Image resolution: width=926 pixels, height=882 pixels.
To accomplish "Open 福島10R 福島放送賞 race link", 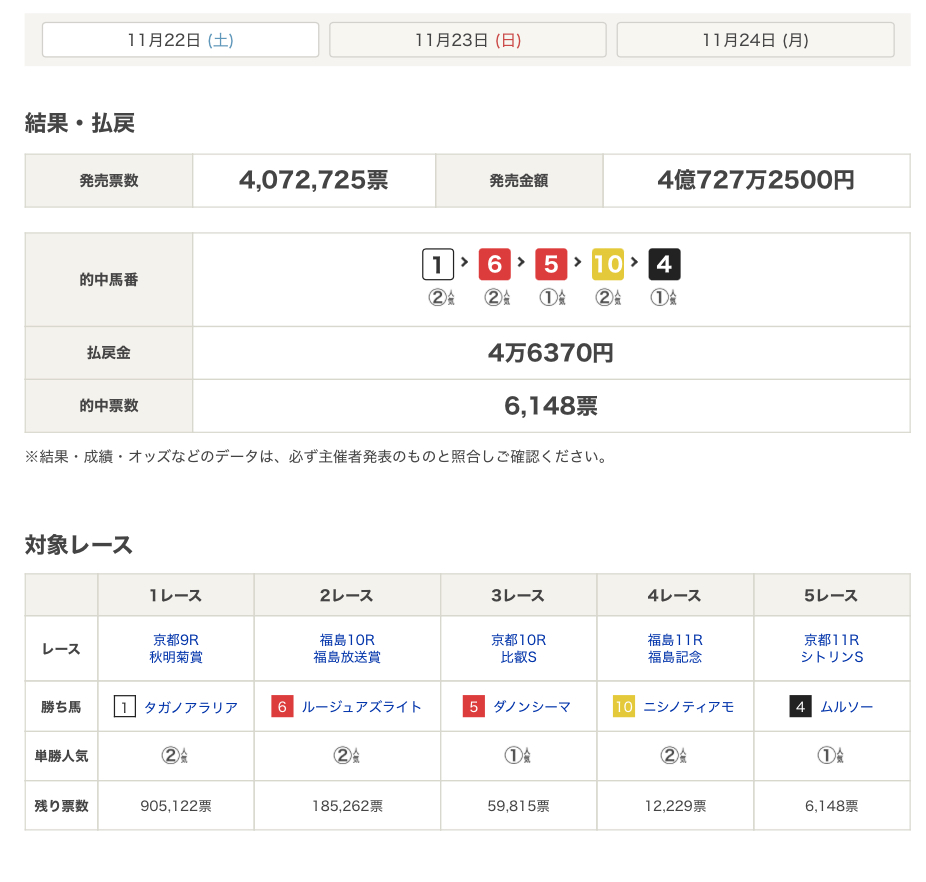I will coord(347,648).
